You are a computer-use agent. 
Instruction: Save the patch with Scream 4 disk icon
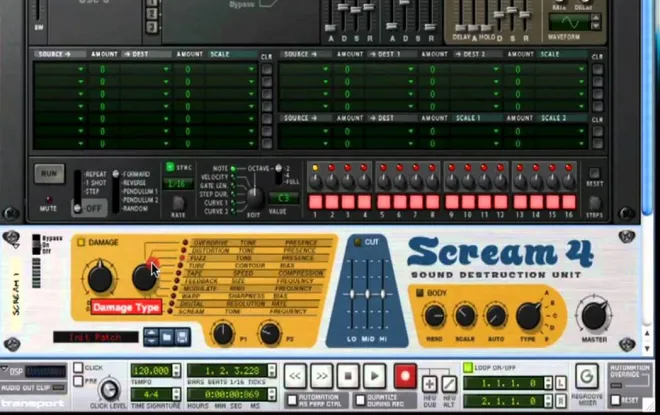tap(182, 337)
